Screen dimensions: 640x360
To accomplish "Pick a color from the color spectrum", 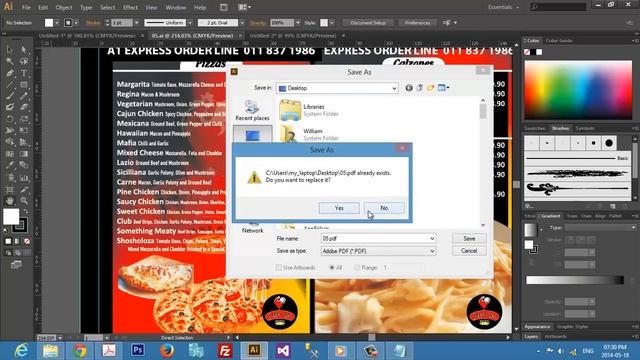I will point(578,90).
